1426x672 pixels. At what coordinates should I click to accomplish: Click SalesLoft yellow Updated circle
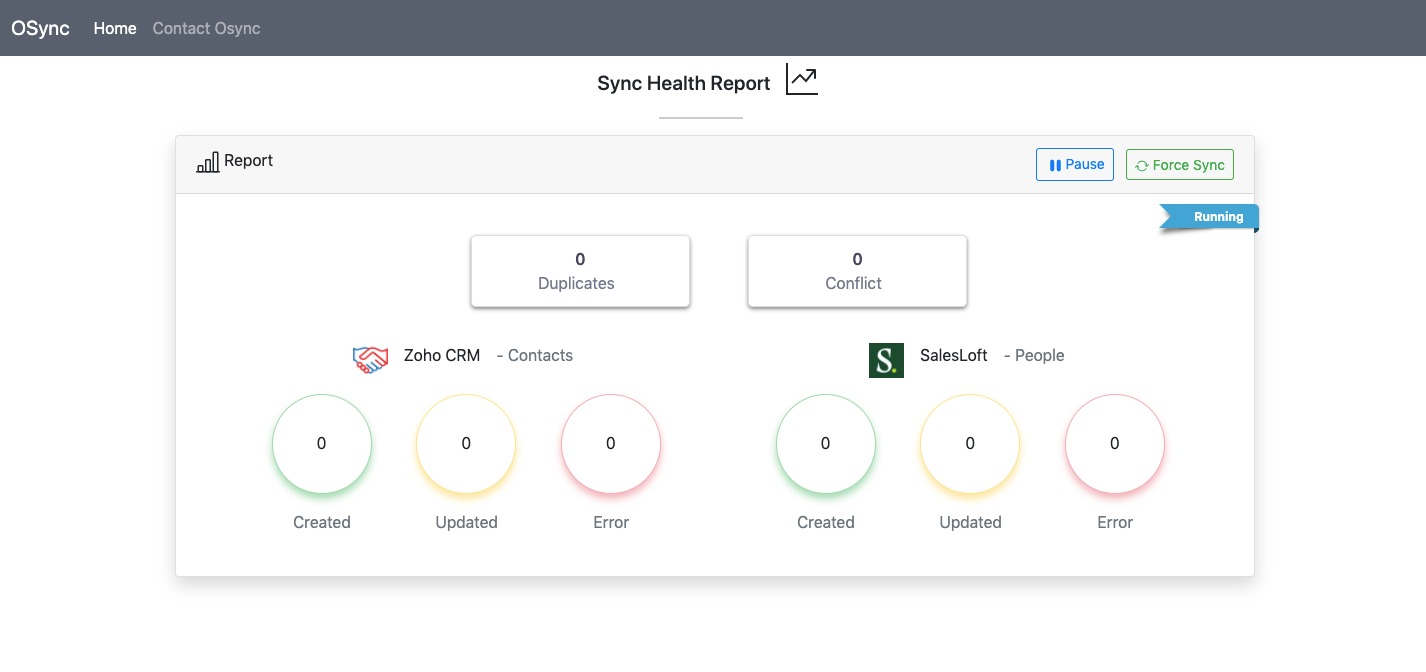pos(970,444)
